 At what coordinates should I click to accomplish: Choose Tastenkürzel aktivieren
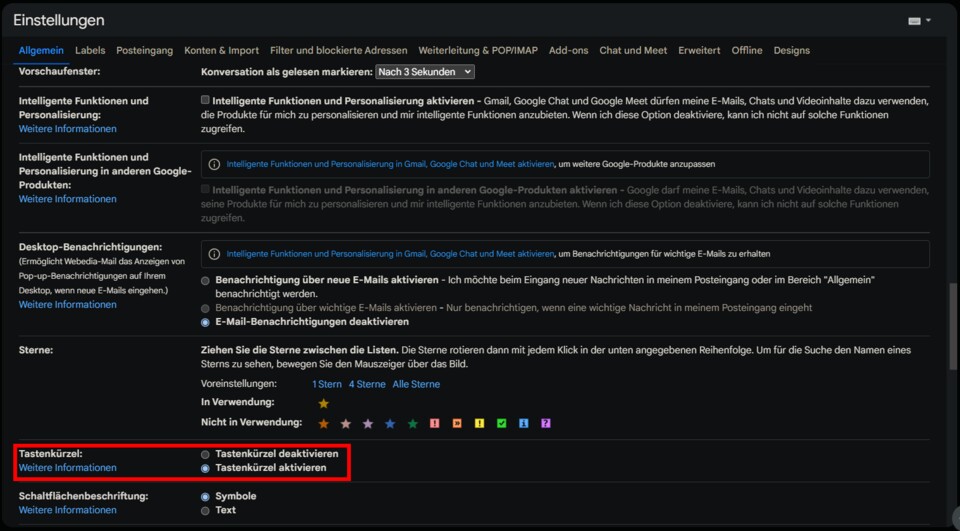click(x=205, y=469)
